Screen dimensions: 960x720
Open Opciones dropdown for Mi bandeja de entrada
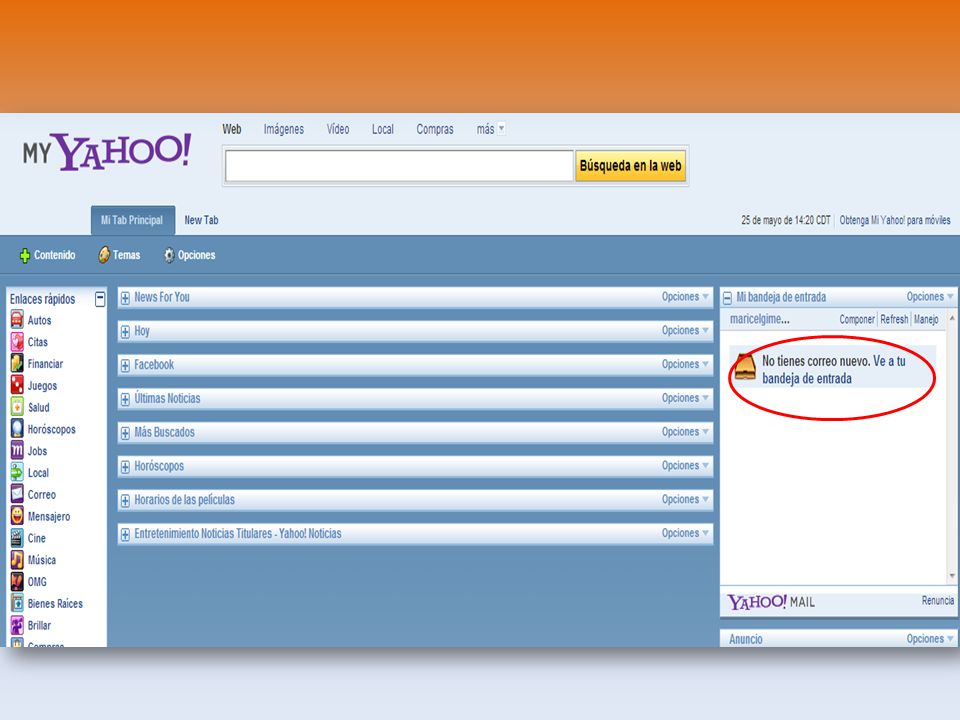click(x=930, y=296)
